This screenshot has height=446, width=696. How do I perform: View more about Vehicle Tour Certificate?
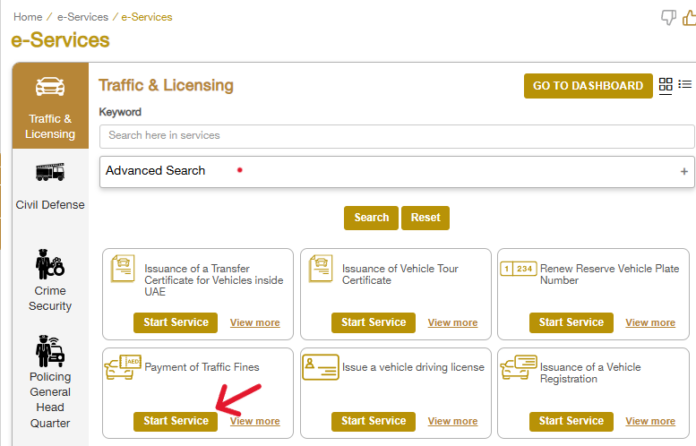pyautogui.click(x=453, y=323)
